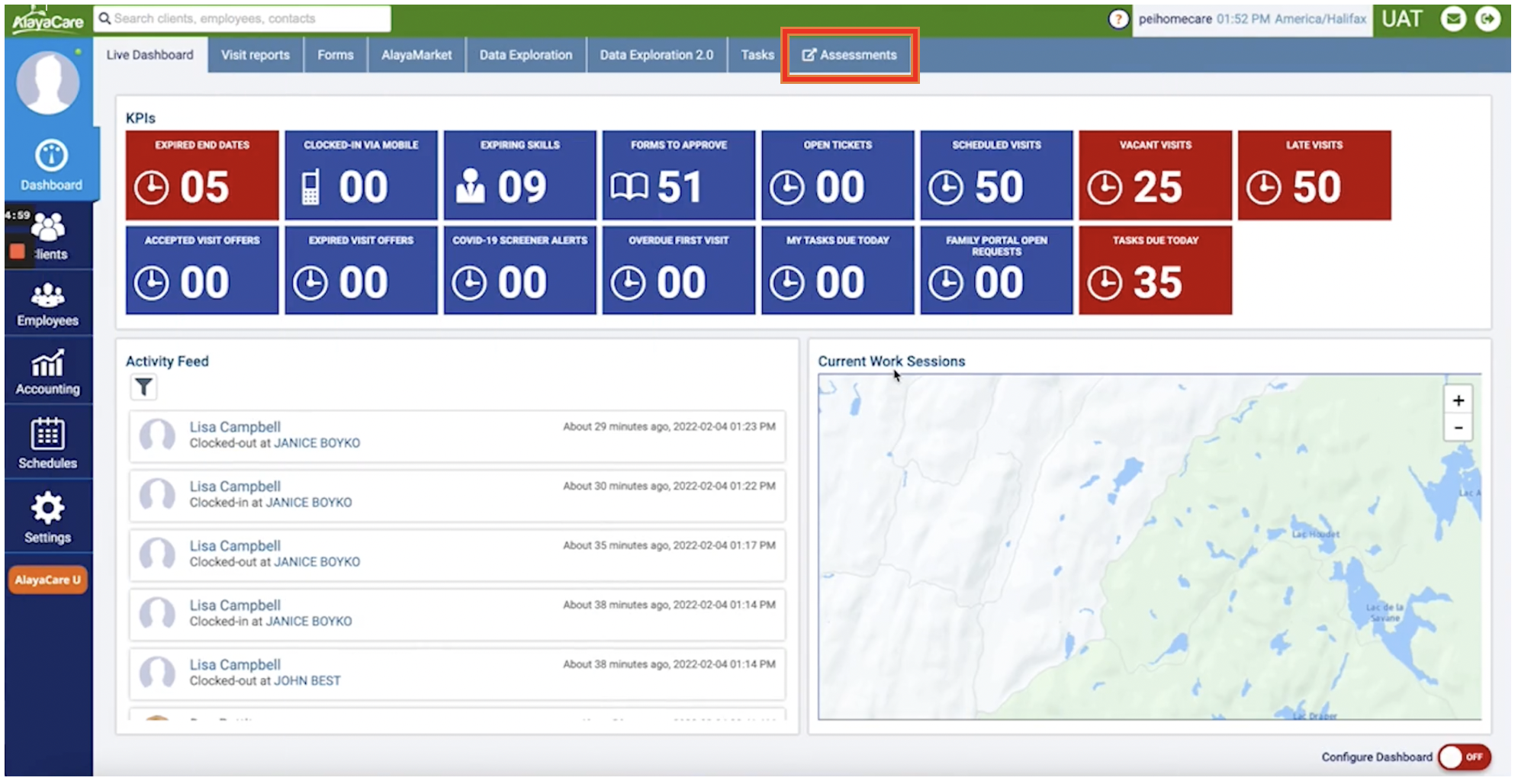The height and width of the screenshot is (784, 1518).
Task: Go to Accounting in the sidebar
Action: (48, 372)
